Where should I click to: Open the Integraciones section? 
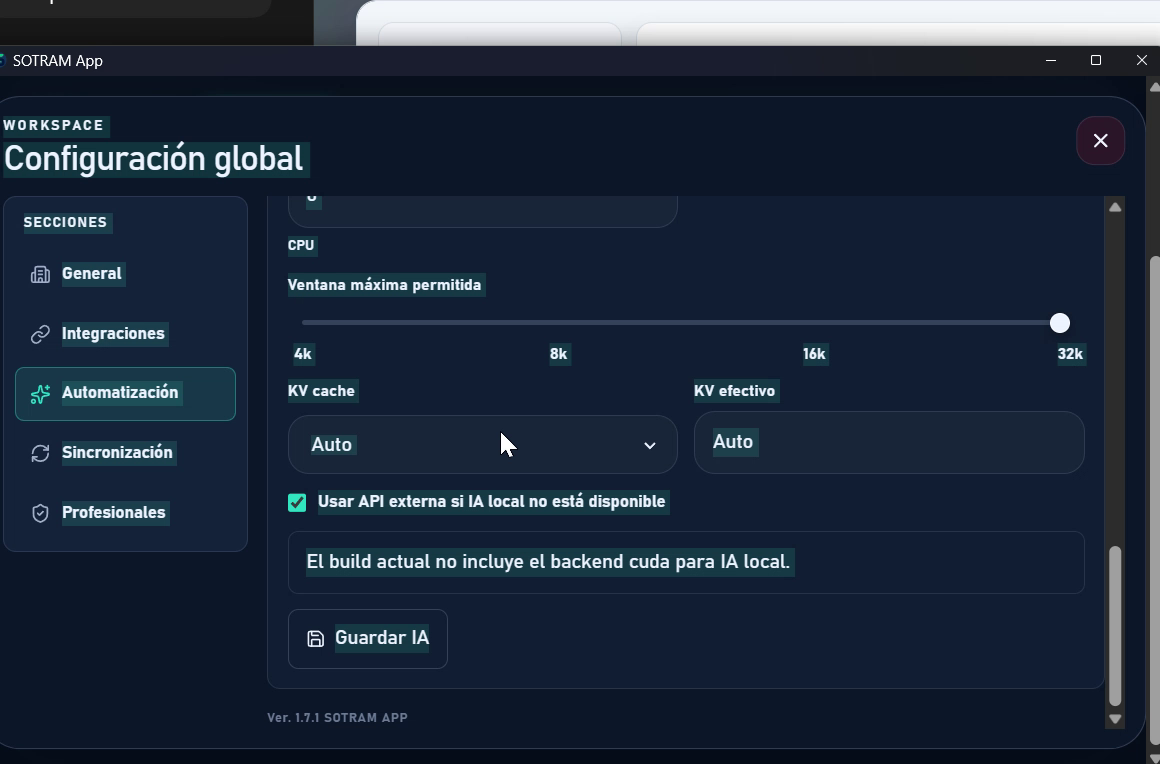[x=125, y=334]
